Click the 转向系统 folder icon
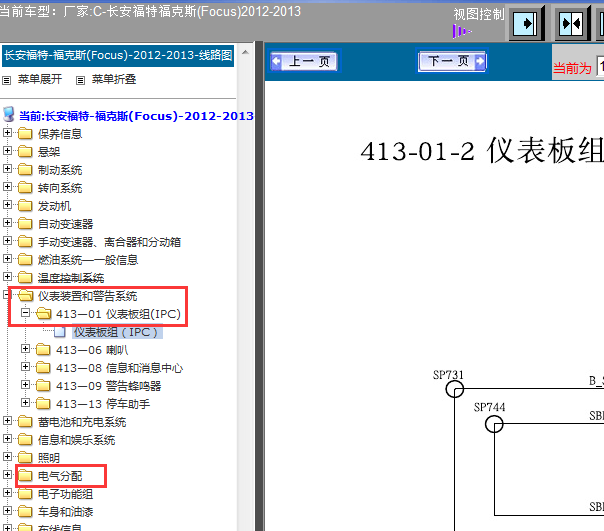The image size is (604, 531). point(25,188)
